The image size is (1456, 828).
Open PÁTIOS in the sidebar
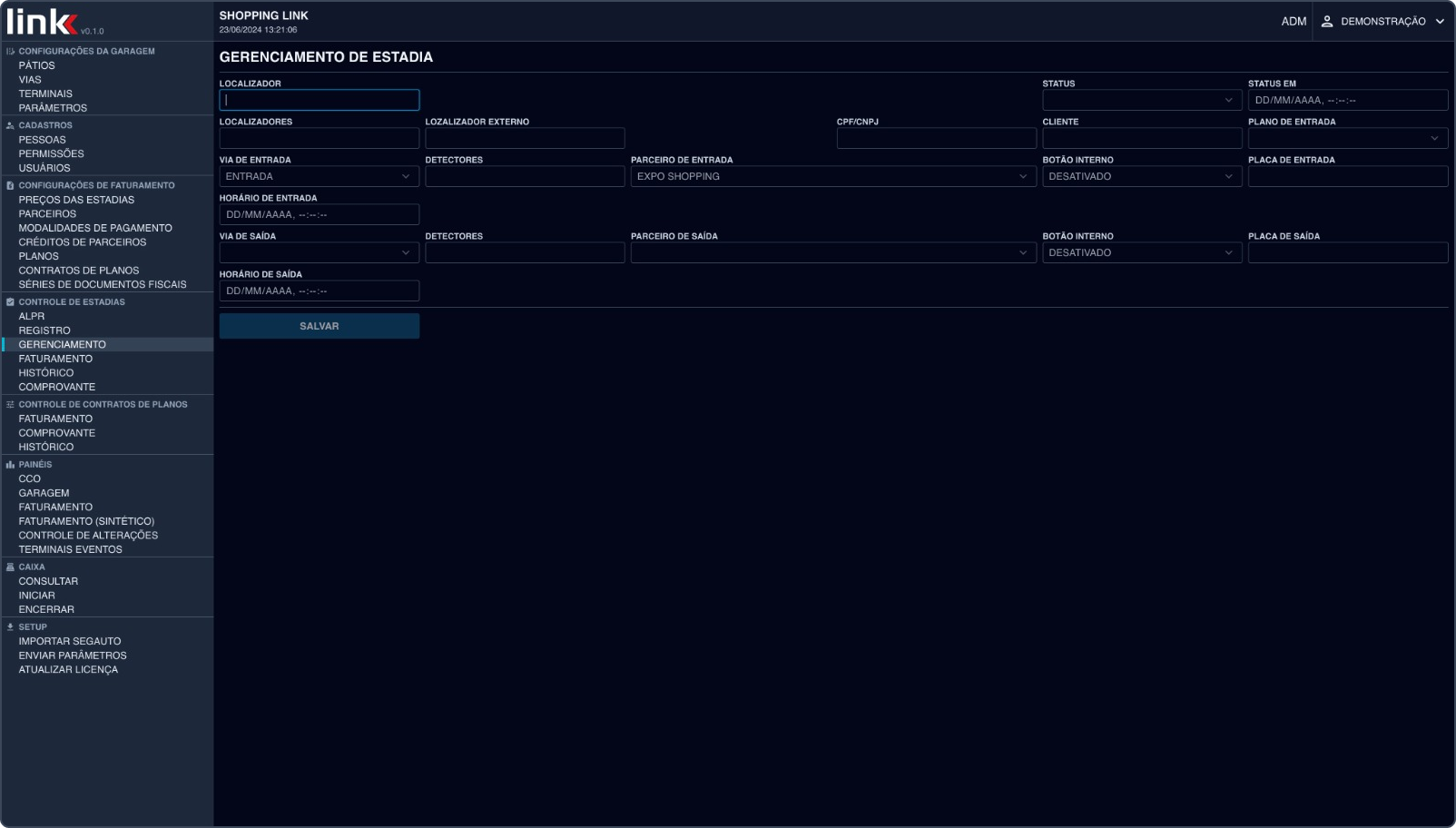tap(37, 65)
